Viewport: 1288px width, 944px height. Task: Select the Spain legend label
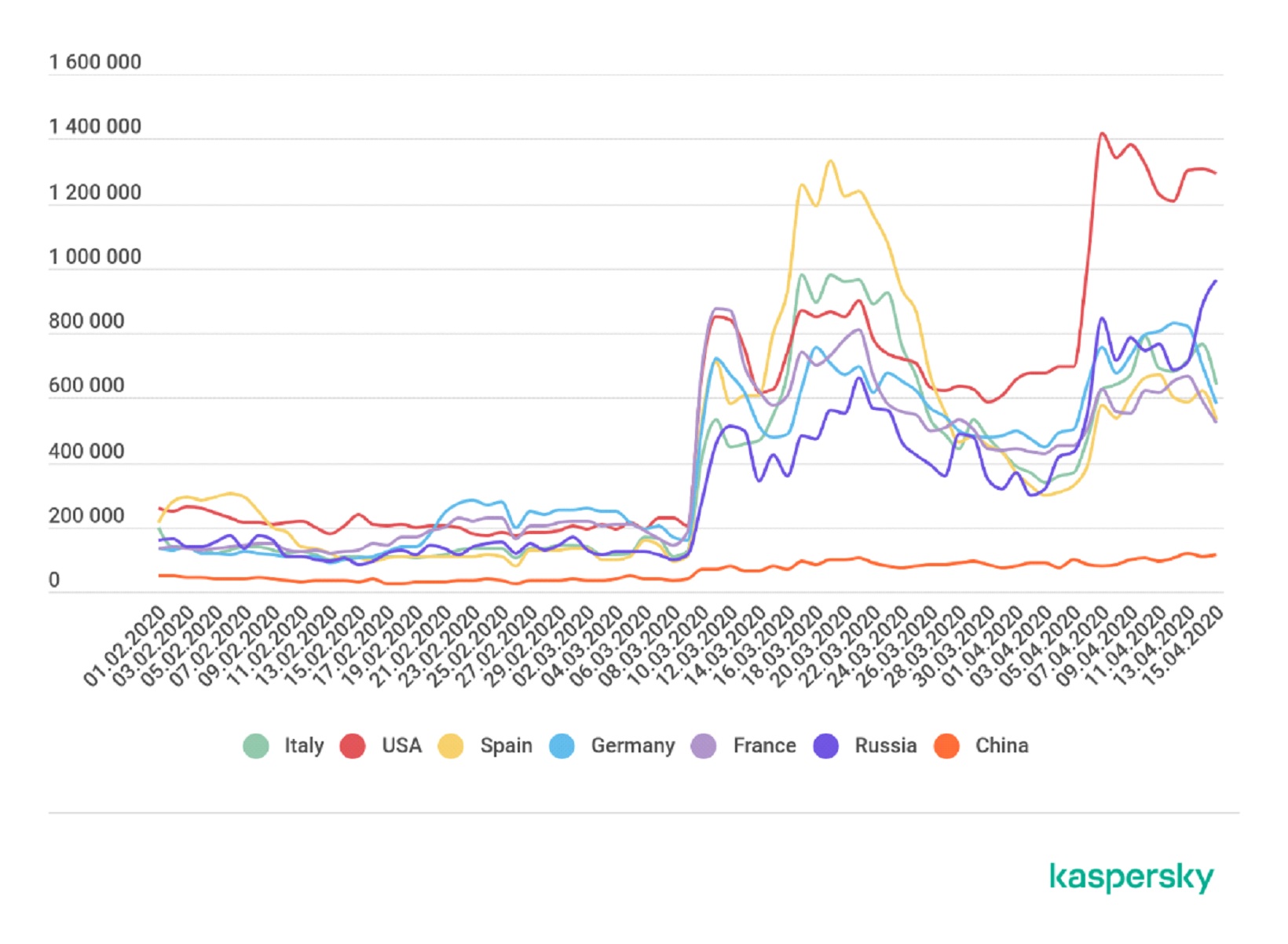pos(506,746)
